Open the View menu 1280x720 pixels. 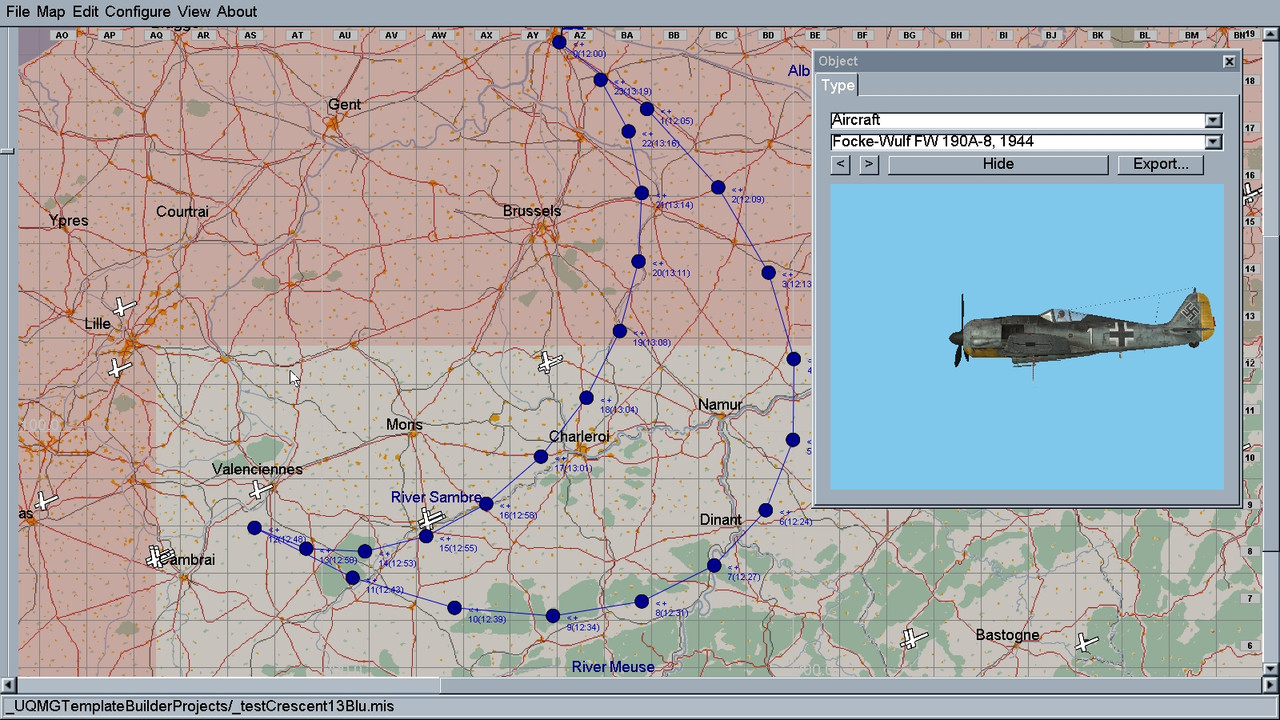click(194, 12)
